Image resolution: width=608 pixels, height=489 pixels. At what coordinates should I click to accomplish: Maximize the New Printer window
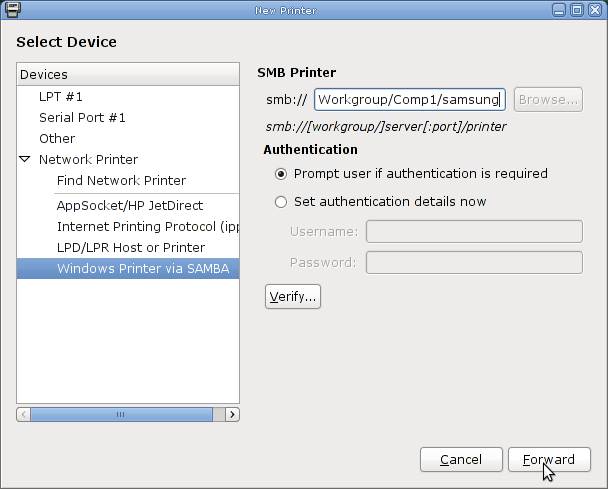click(577, 10)
